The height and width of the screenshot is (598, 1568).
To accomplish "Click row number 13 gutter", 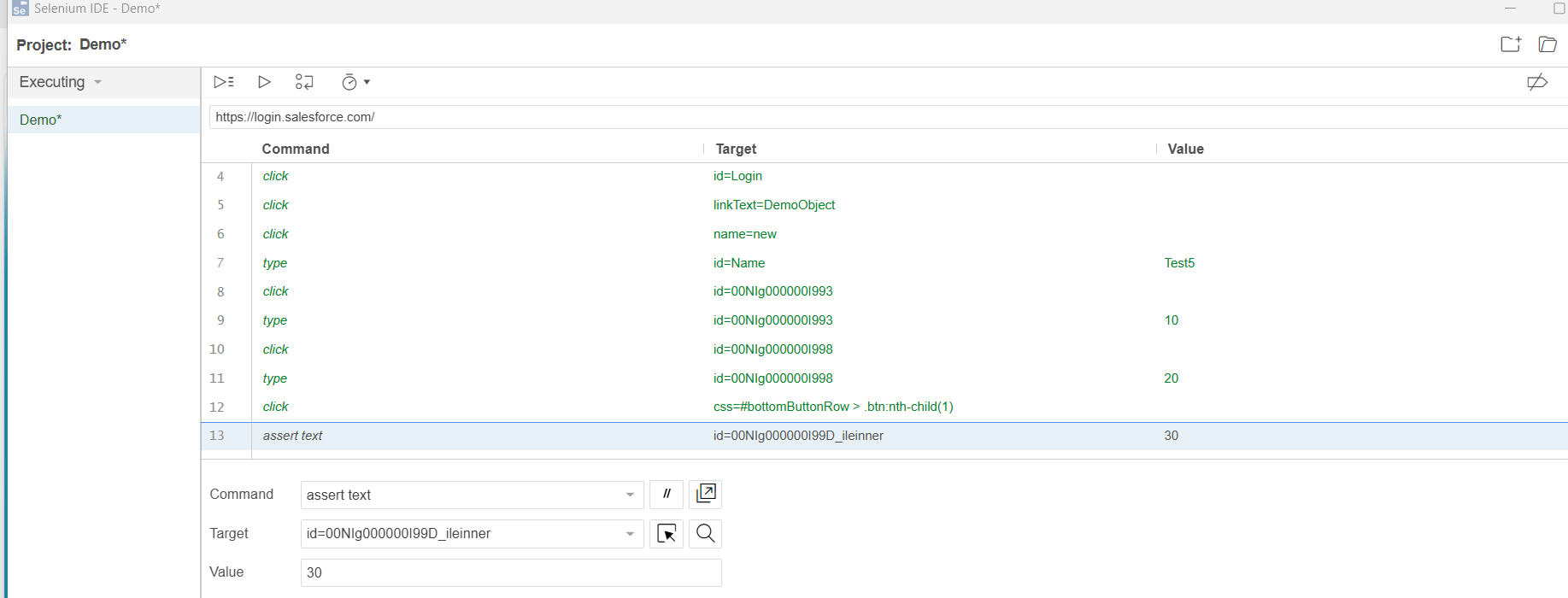I will (217, 436).
